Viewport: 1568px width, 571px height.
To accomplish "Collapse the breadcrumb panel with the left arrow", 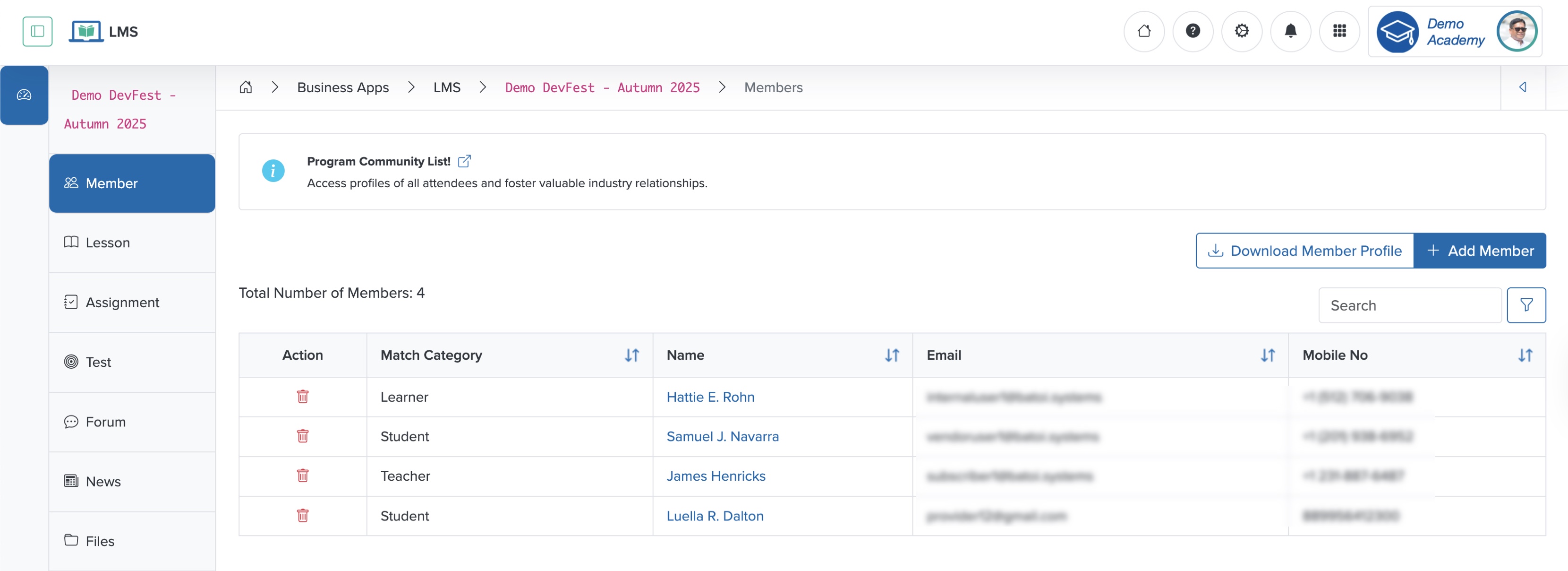I will pyautogui.click(x=1524, y=87).
